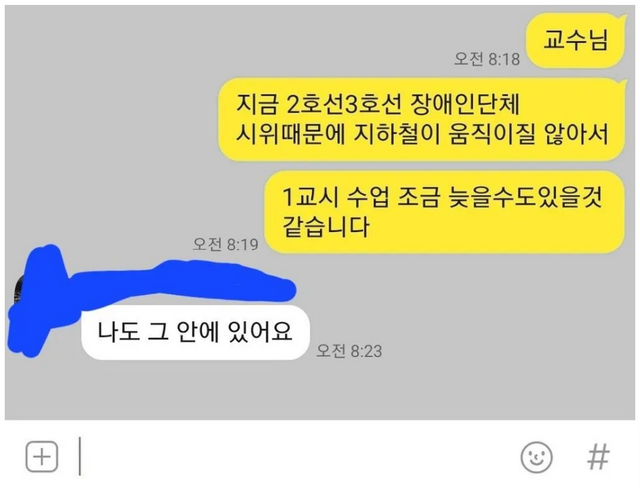The height and width of the screenshot is (500, 640).
Task: Select the message about 2호선3호선 장애인단체 시위
Action: tap(422, 119)
